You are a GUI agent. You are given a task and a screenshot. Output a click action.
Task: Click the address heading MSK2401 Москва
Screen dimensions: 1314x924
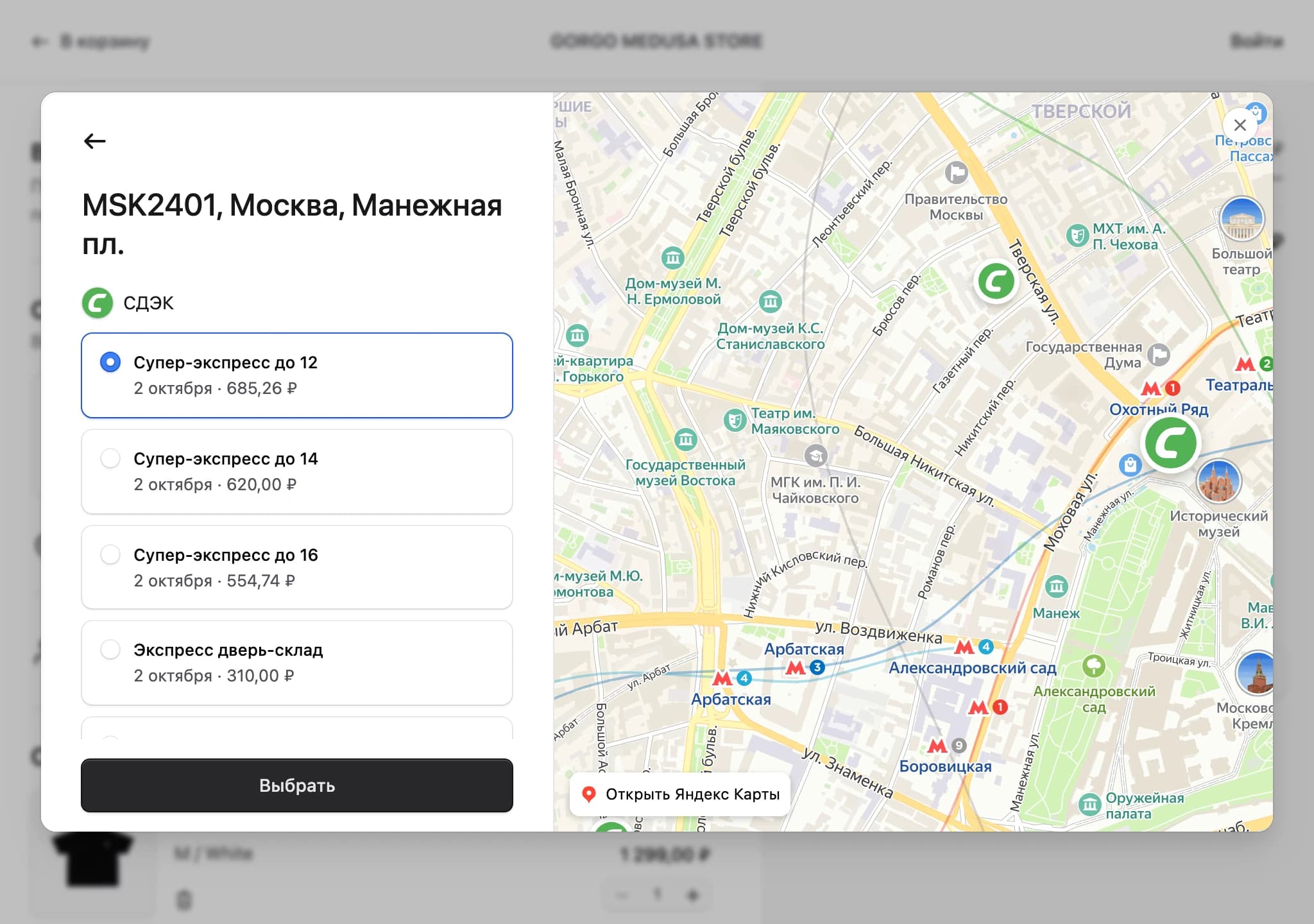pyautogui.click(x=292, y=225)
